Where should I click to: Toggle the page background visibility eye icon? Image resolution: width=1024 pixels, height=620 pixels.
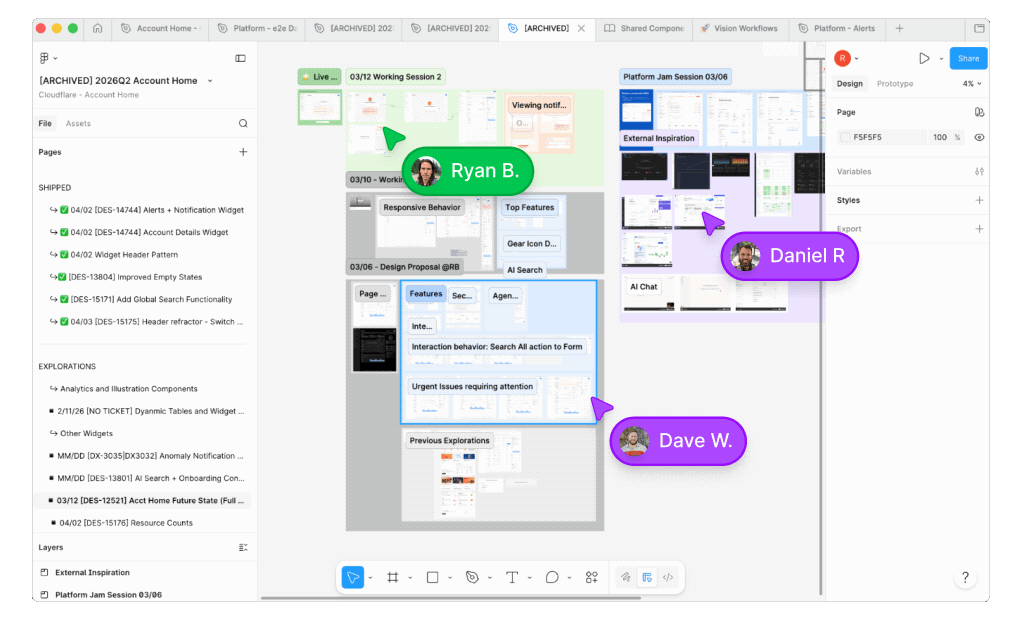click(x=979, y=137)
